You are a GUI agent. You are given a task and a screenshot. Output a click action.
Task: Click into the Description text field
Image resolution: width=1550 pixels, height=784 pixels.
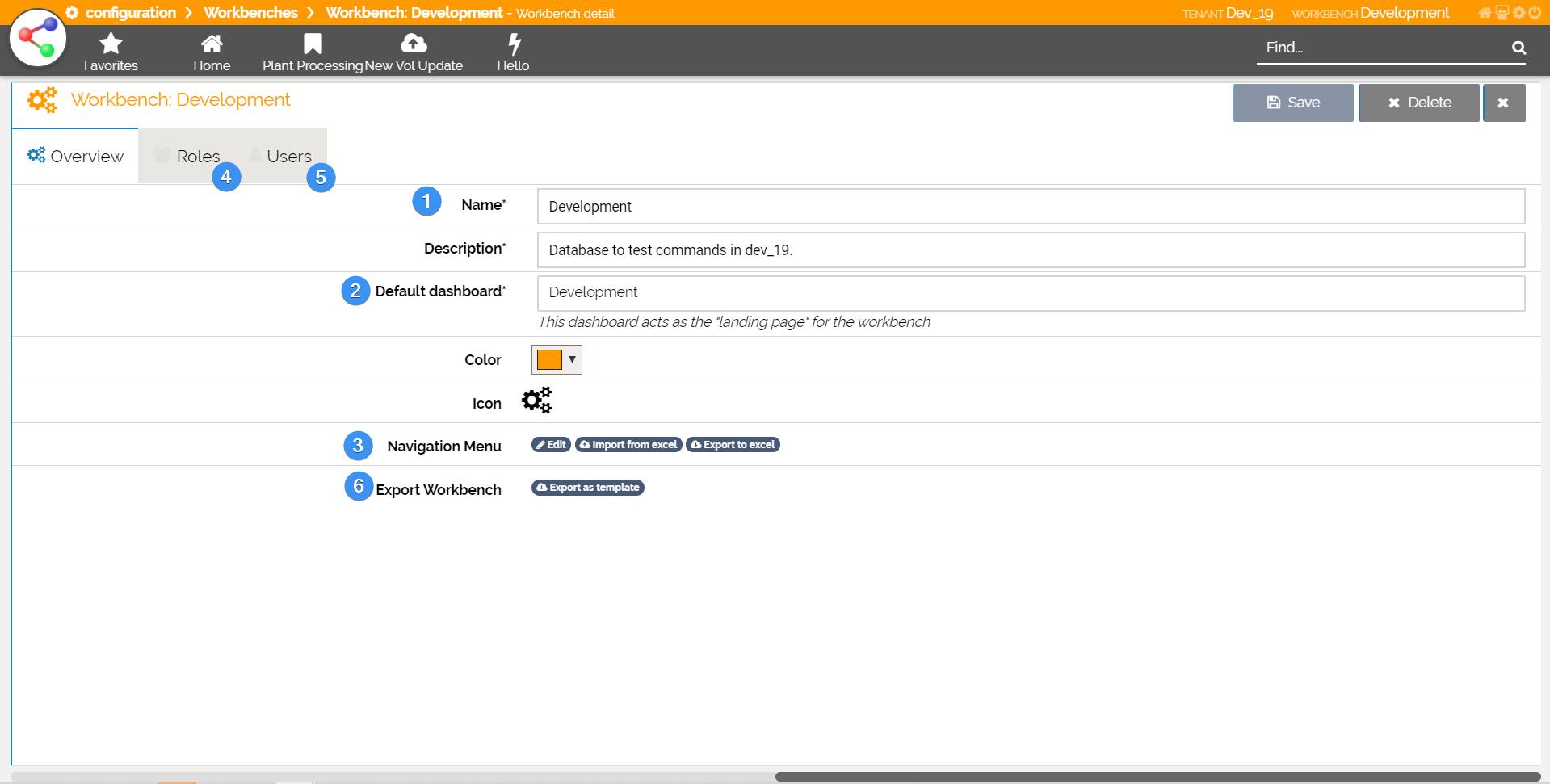click(1030, 250)
